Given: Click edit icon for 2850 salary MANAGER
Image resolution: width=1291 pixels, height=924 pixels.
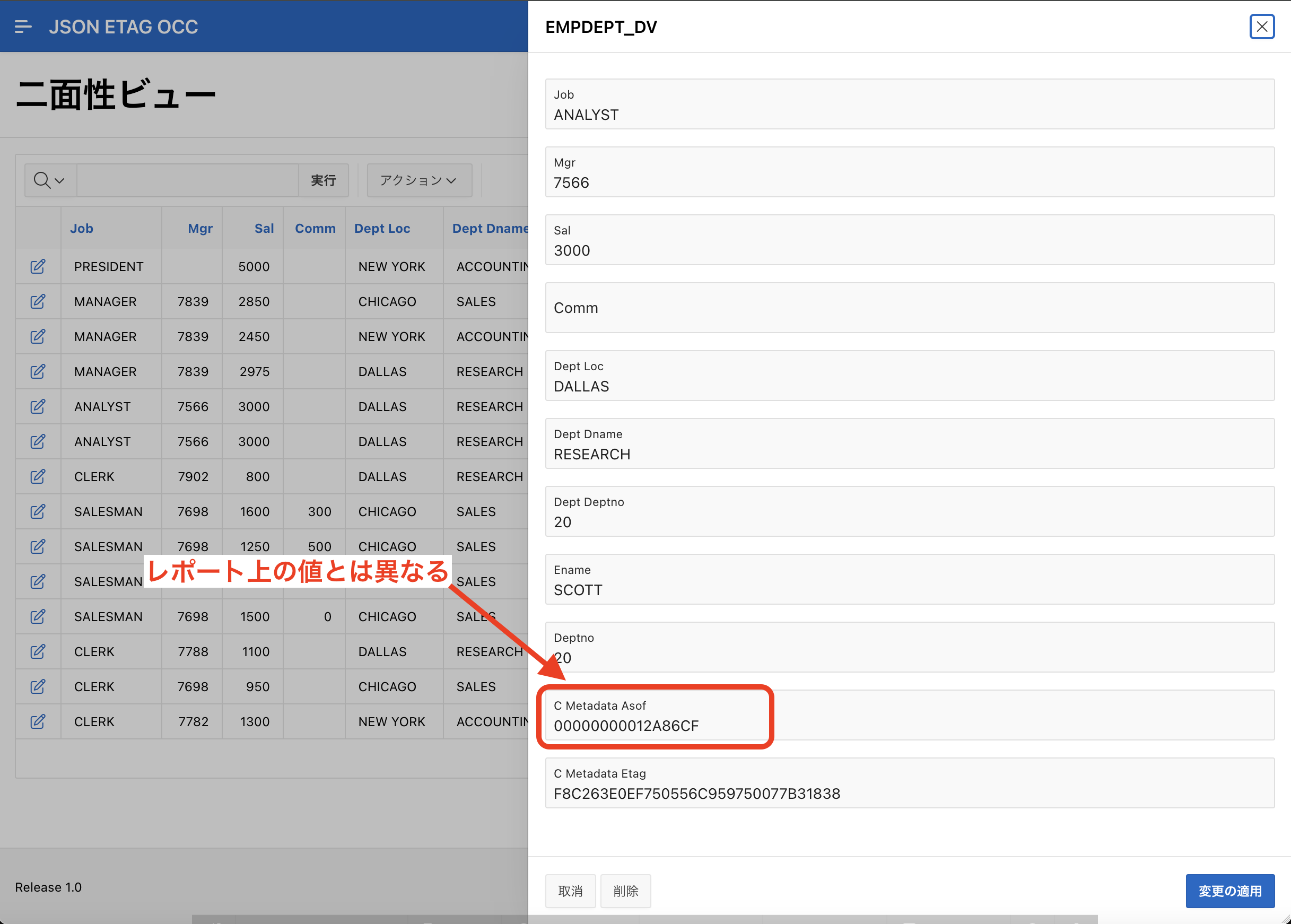Looking at the screenshot, I should click(x=38, y=302).
